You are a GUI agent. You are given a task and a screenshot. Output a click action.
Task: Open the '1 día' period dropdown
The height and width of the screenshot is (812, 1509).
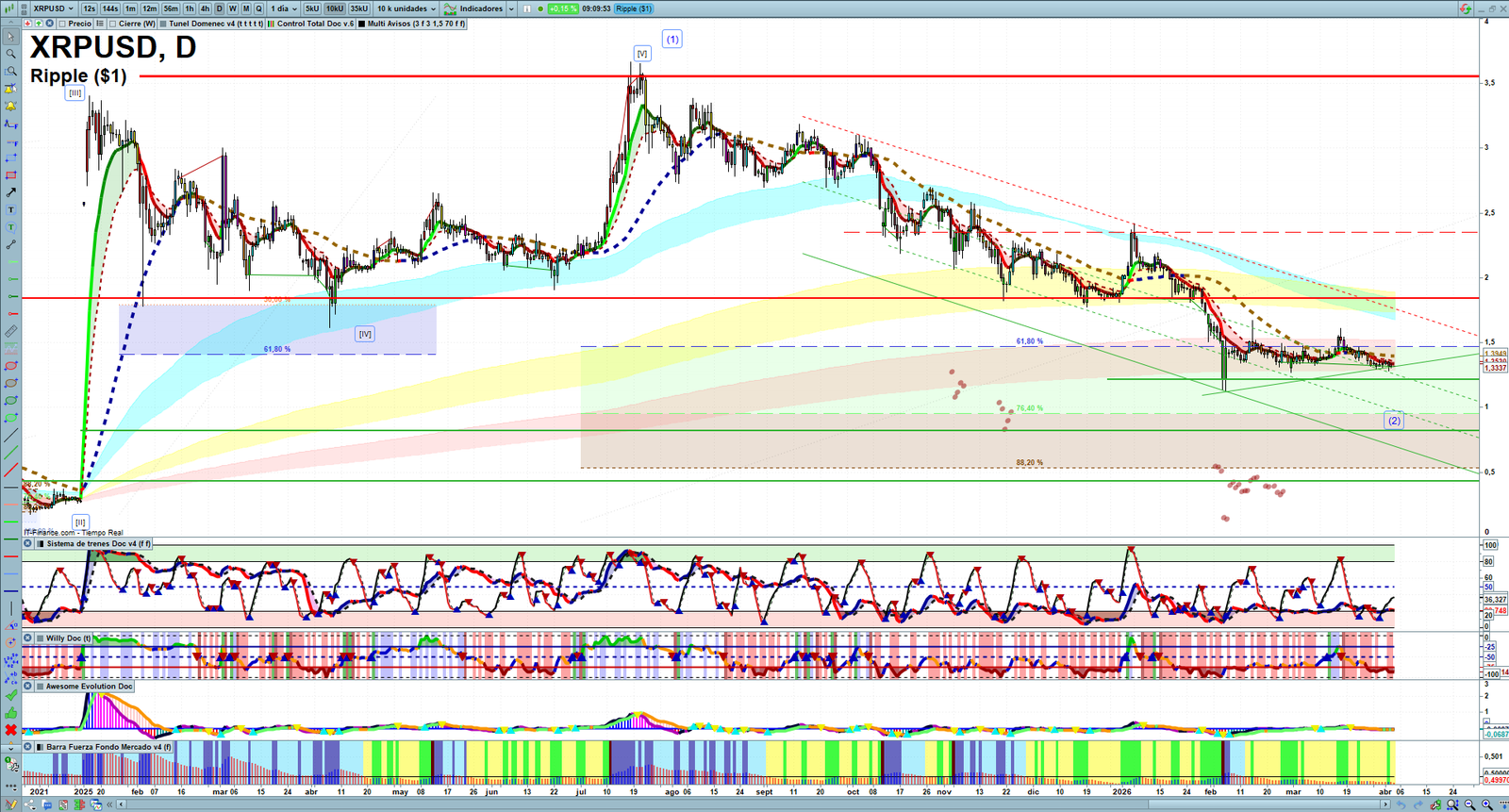[x=283, y=8]
